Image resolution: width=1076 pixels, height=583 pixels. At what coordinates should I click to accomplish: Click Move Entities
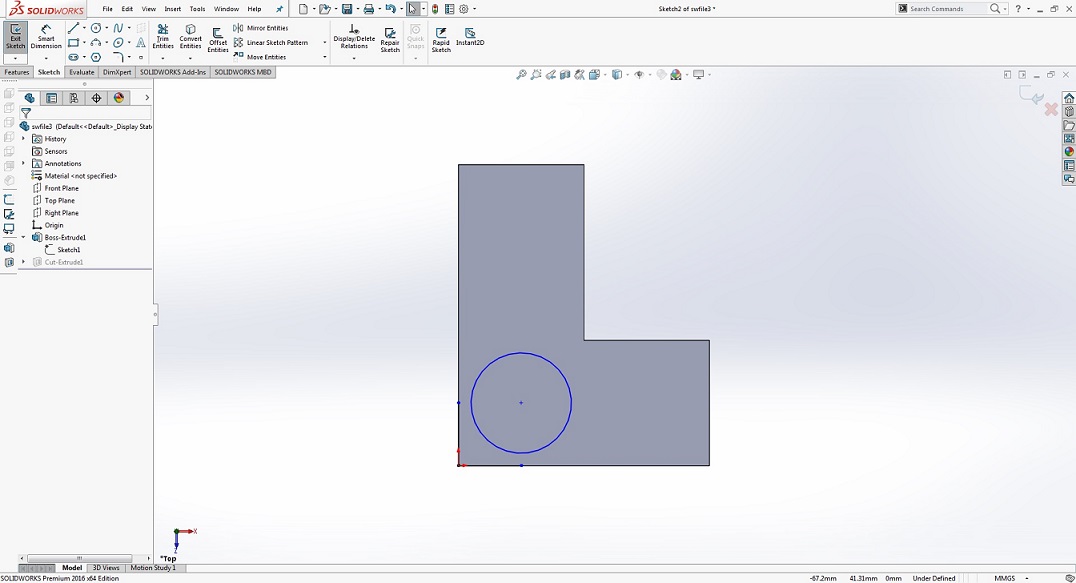[x=260, y=57]
